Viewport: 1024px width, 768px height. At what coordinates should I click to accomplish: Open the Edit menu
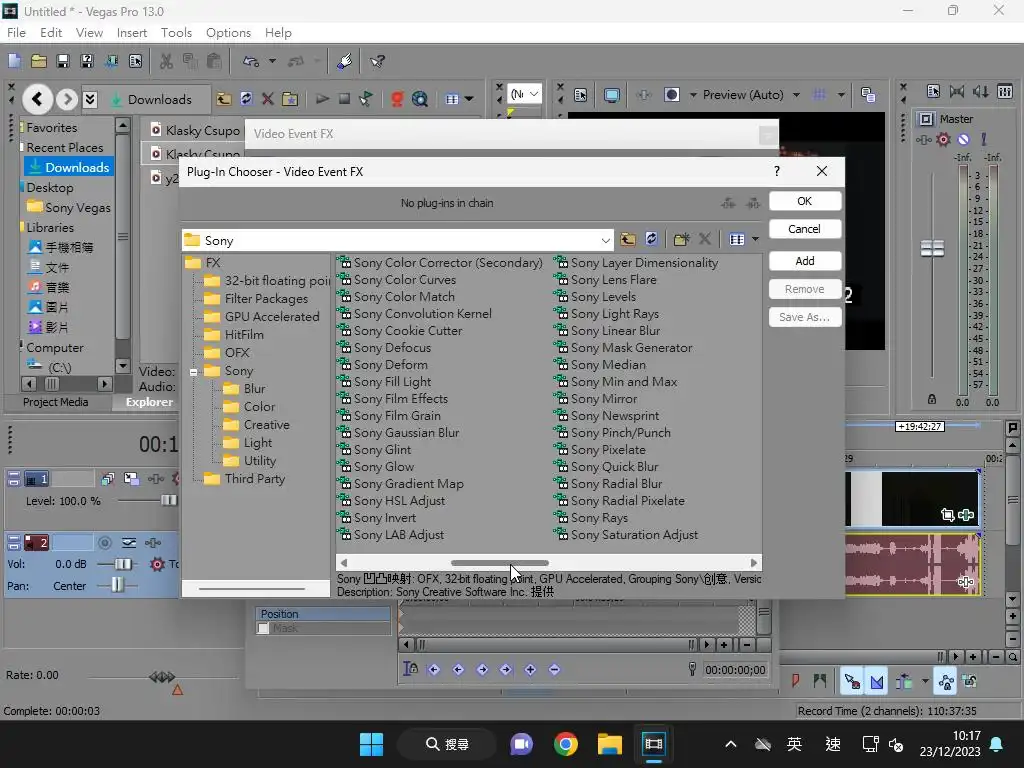pos(51,33)
